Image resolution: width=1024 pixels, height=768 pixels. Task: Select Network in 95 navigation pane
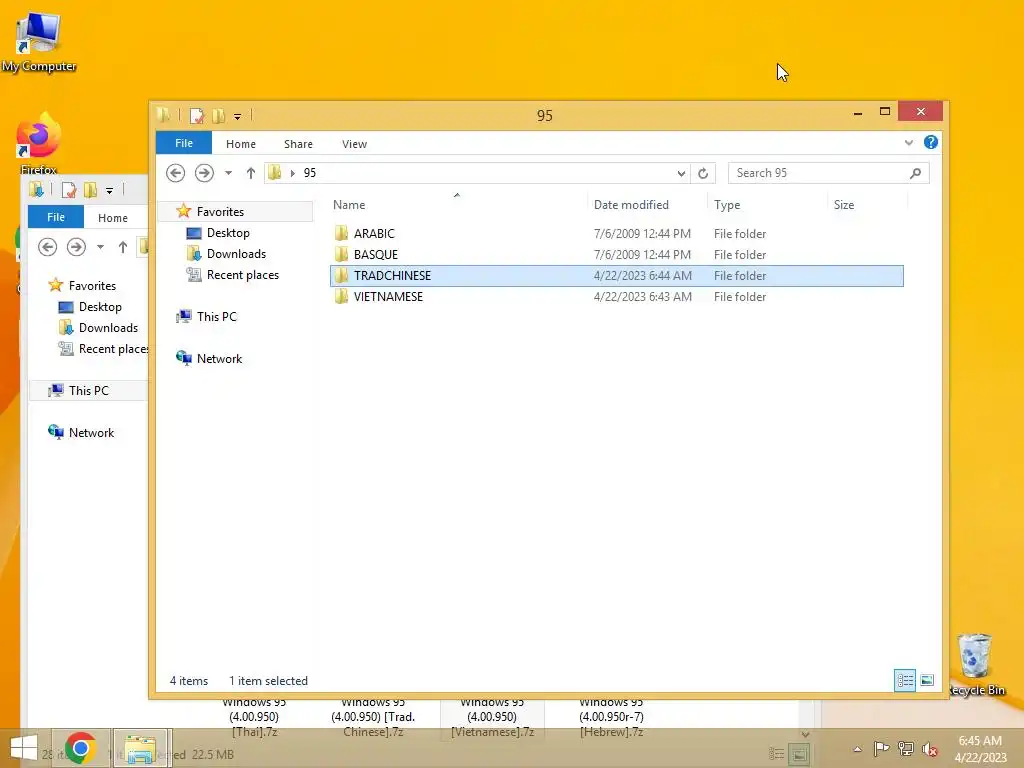click(x=219, y=359)
